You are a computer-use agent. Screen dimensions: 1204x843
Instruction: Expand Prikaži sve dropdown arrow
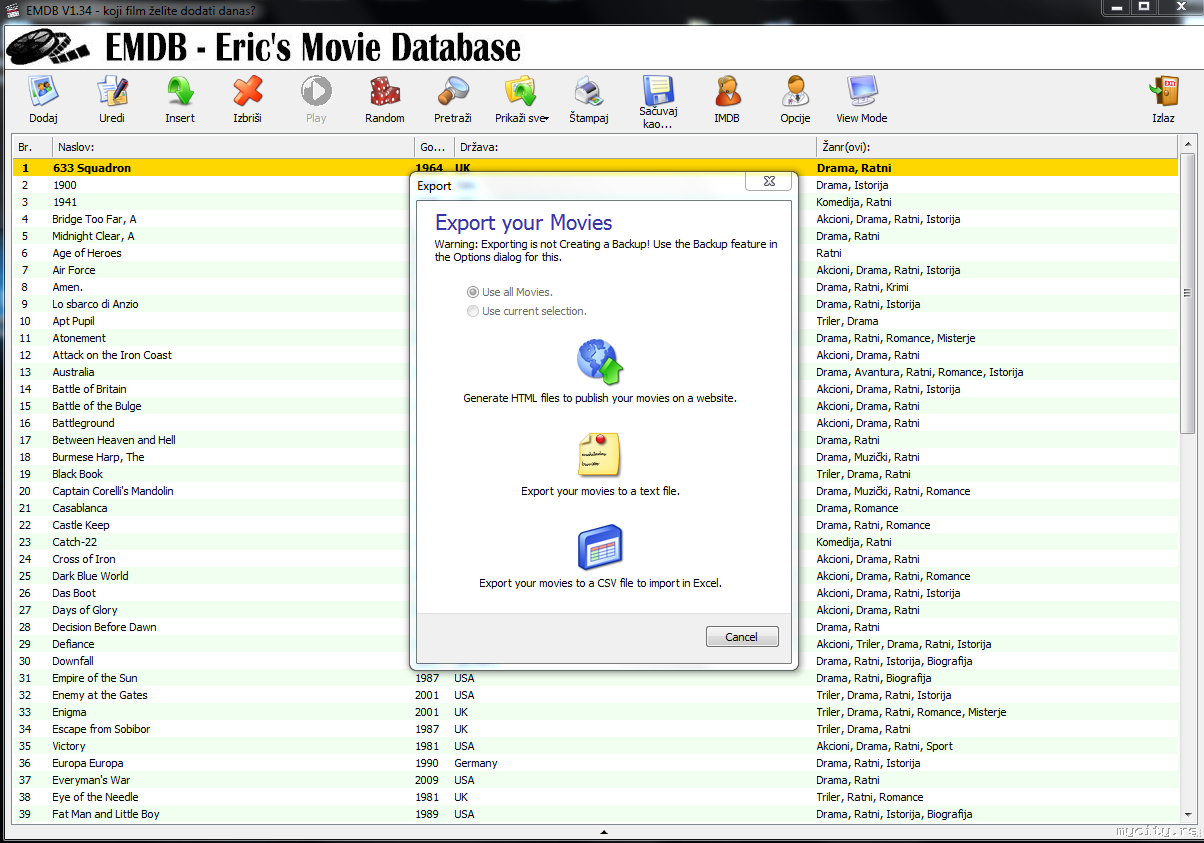[546, 119]
